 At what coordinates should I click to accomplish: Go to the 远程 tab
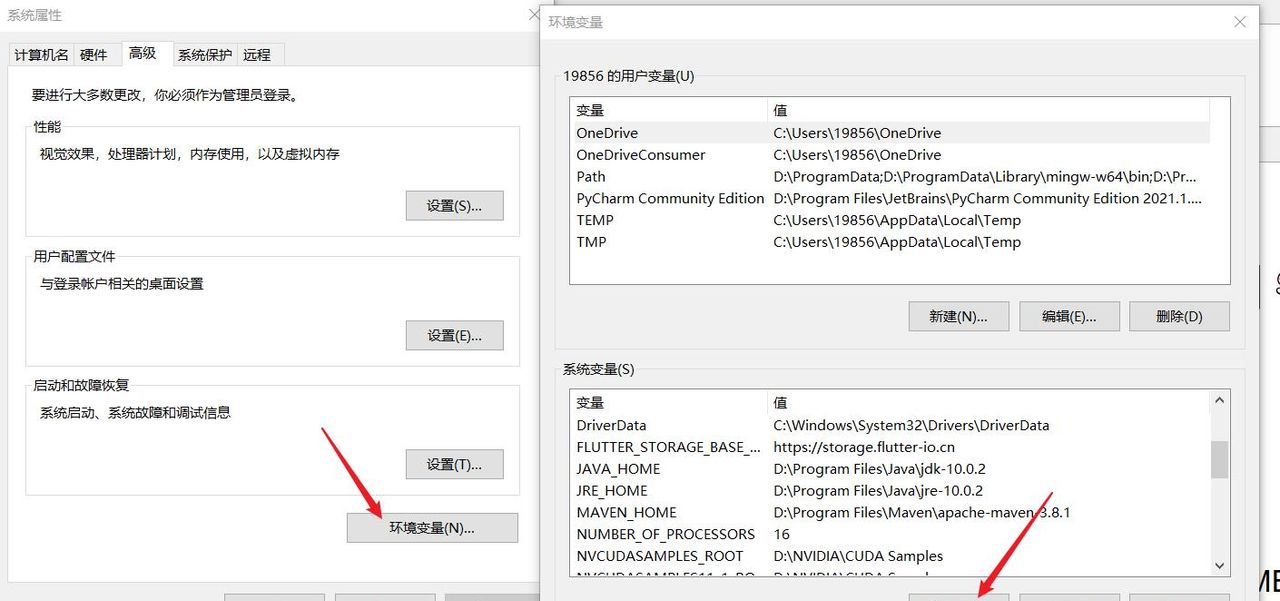tap(257, 55)
